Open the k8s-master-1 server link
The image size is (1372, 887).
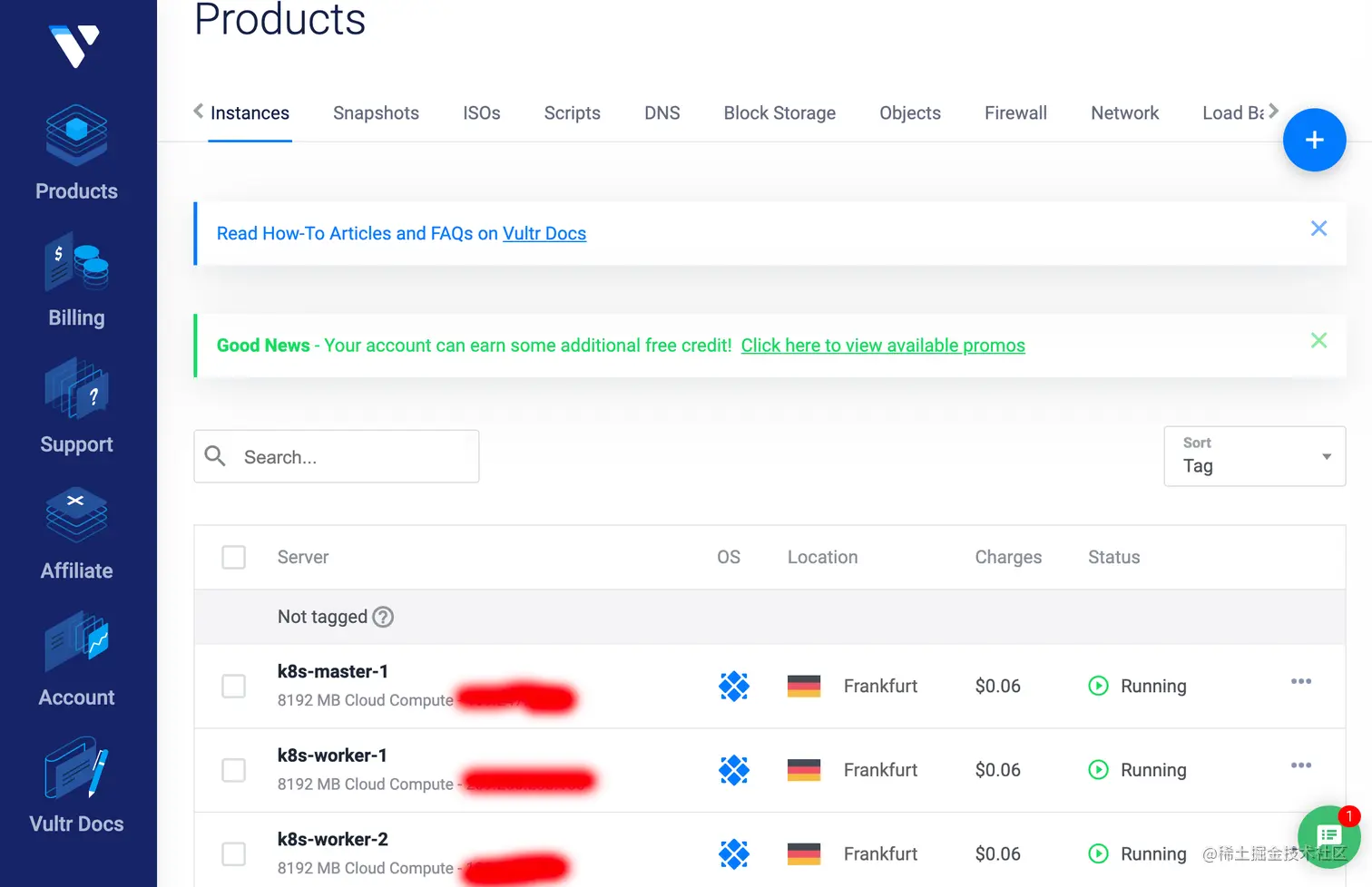coord(333,671)
